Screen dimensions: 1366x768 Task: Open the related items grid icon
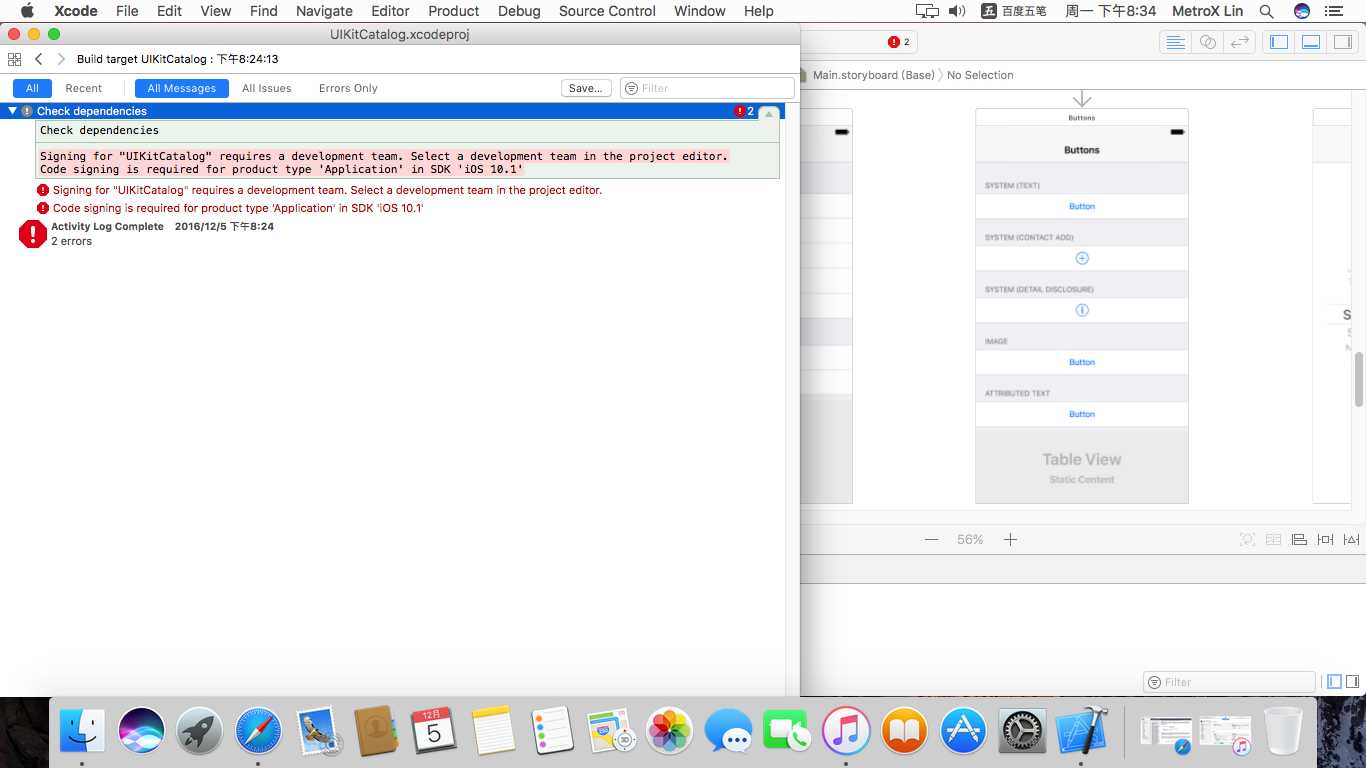click(14, 59)
